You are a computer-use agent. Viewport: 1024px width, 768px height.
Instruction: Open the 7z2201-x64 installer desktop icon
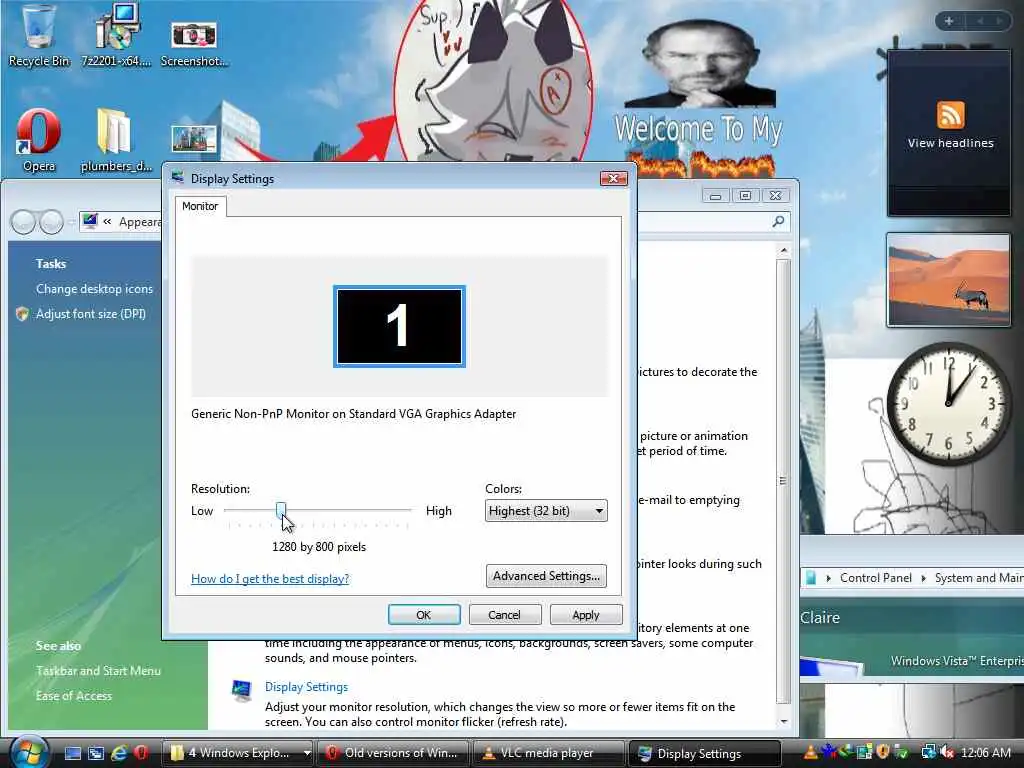pyautogui.click(x=116, y=35)
